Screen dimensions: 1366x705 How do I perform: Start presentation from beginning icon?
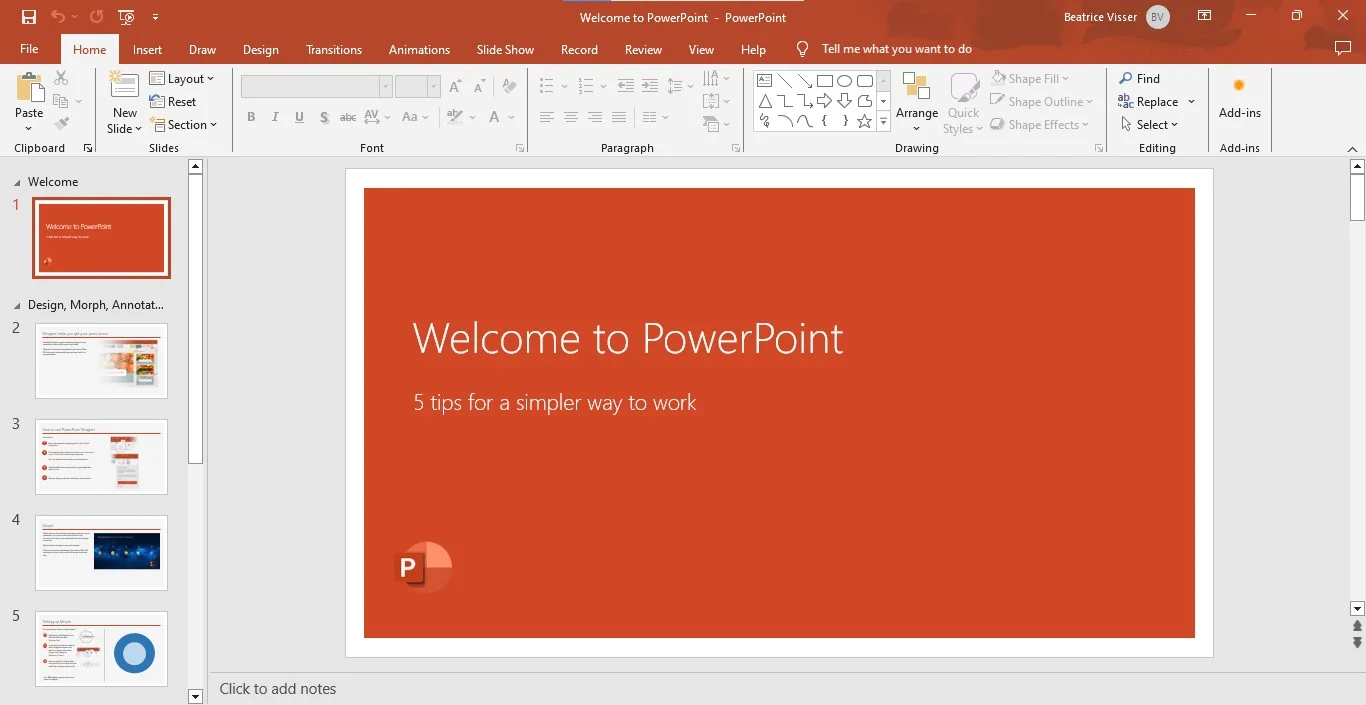(126, 17)
